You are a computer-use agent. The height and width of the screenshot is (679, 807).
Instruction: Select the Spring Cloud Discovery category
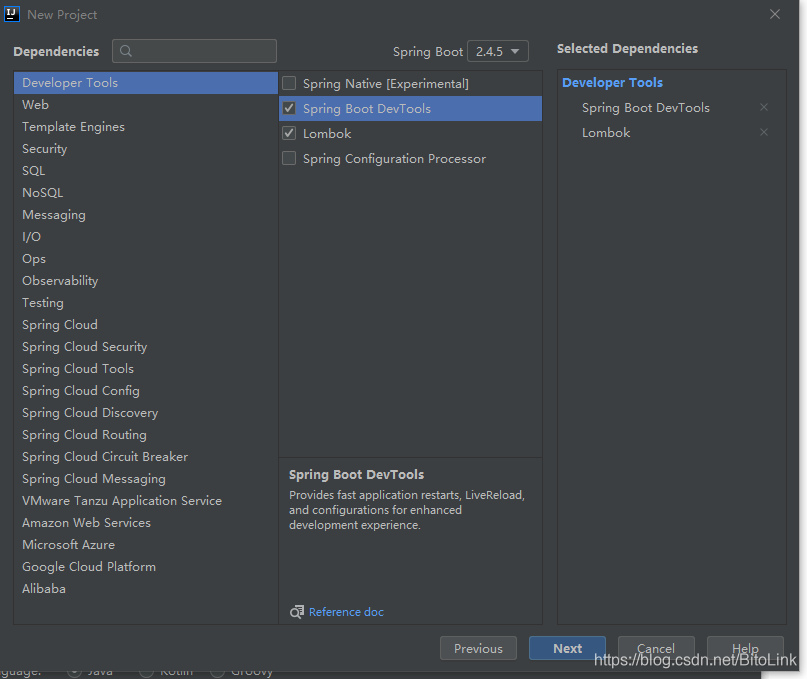(x=146, y=413)
